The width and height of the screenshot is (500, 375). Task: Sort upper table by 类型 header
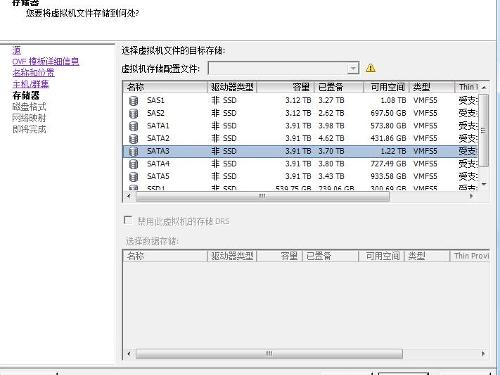pyautogui.click(x=432, y=87)
